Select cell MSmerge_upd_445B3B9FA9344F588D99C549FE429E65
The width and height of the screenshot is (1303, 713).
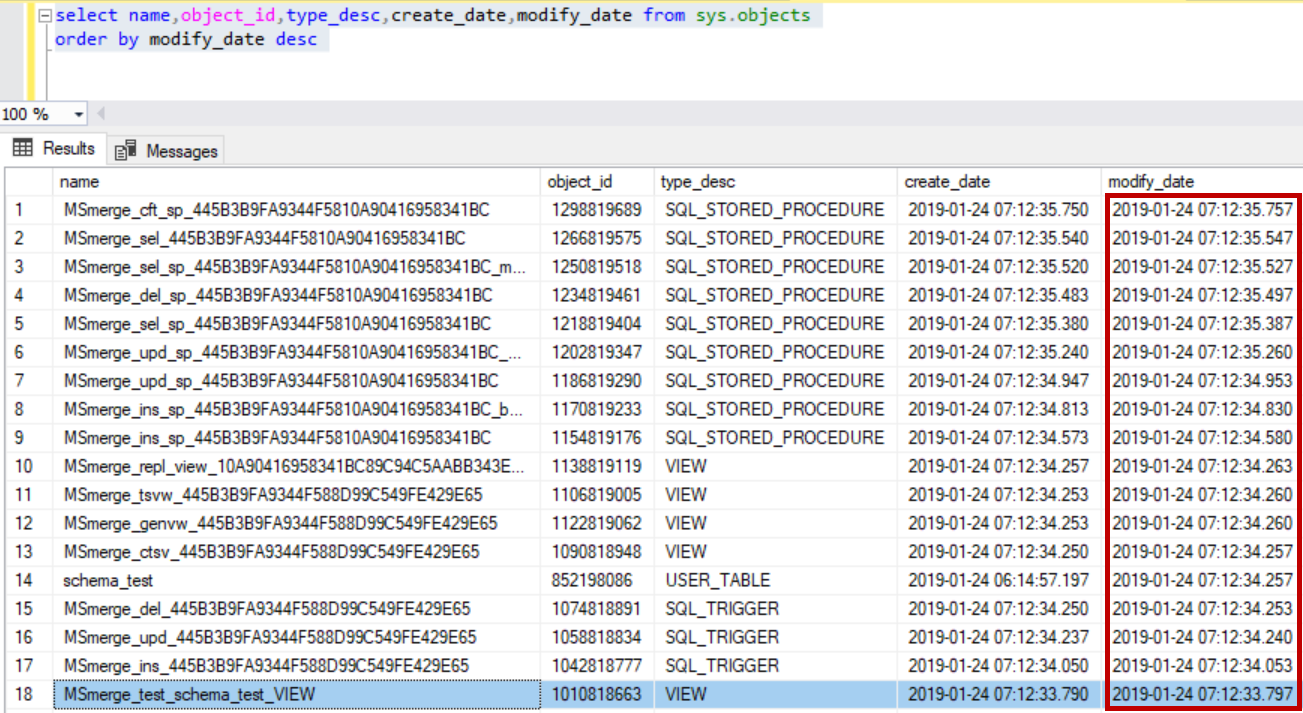coord(297,637)
